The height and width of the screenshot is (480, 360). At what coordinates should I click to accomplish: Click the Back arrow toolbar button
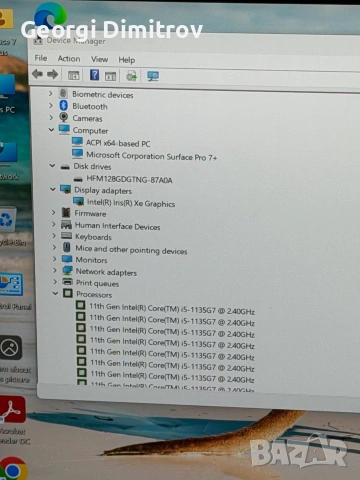pyautogui.click(x=37, y=74)
